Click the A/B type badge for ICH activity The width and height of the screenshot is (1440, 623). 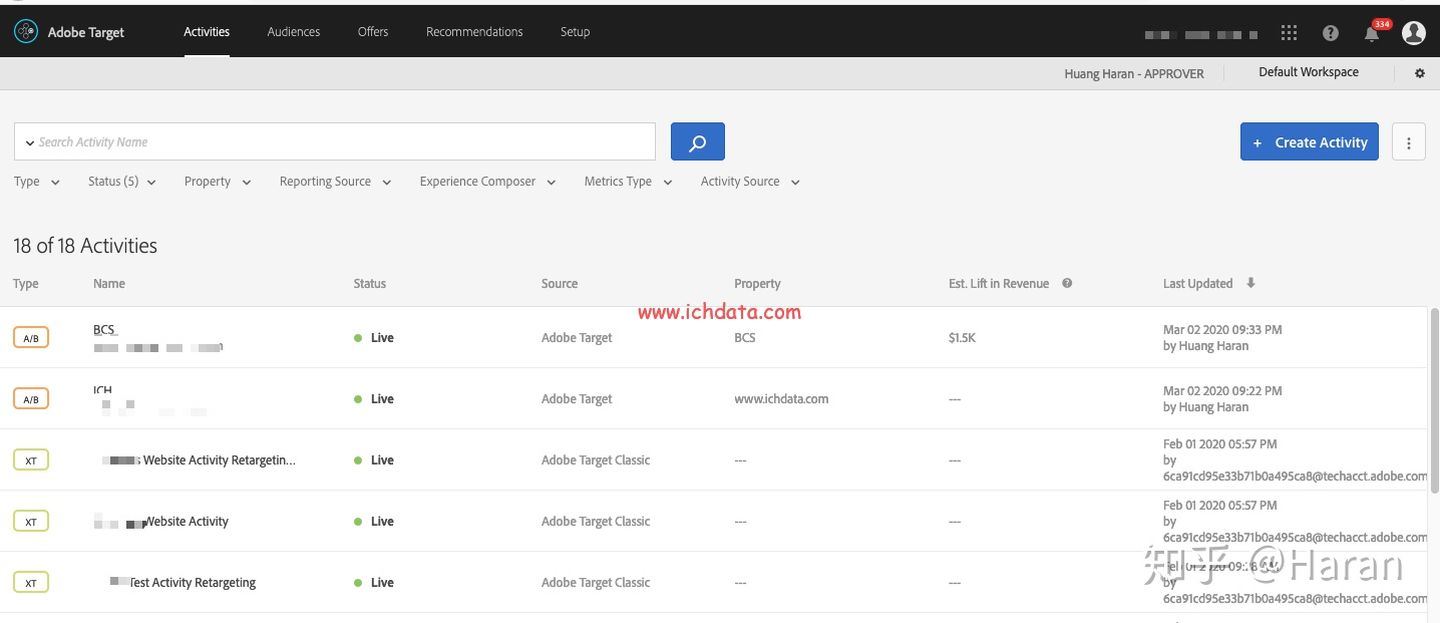click(31, 399)
